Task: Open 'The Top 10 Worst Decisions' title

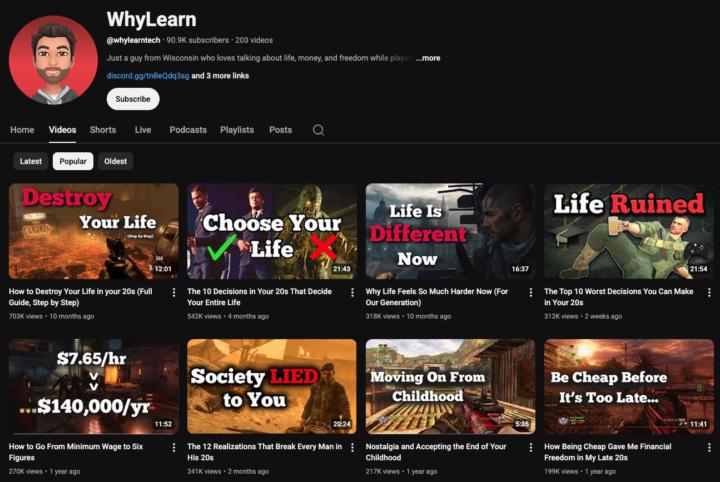Action: [x=619, y=297]
